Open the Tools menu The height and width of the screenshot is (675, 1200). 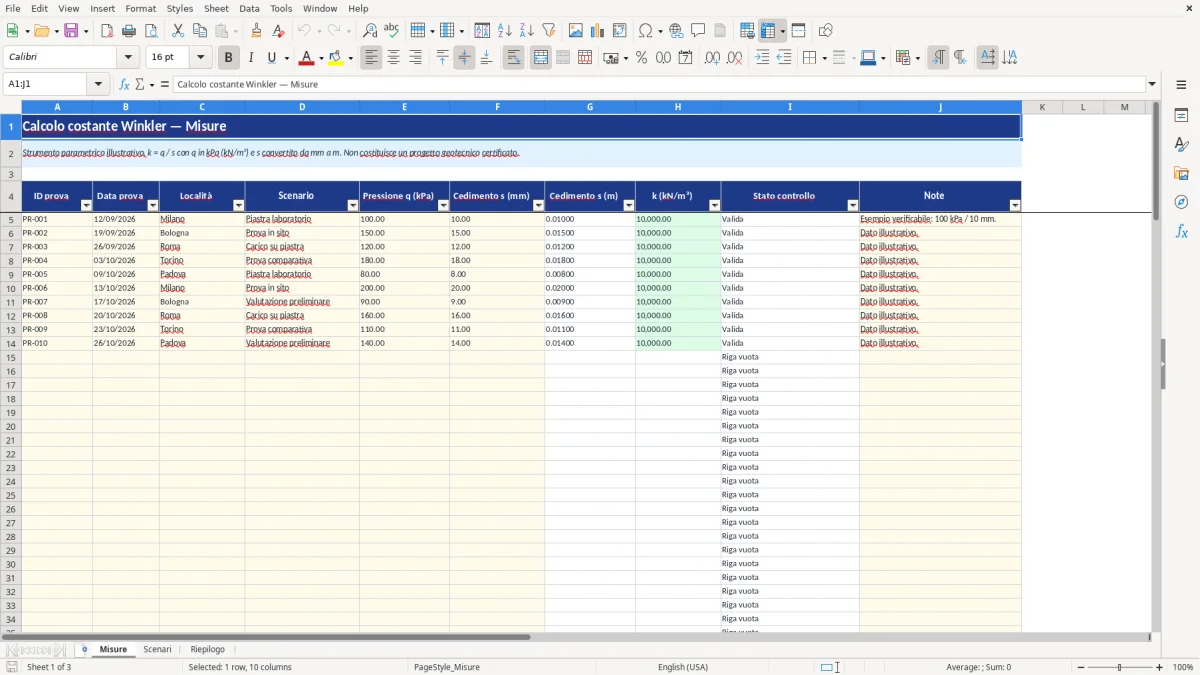281,8
